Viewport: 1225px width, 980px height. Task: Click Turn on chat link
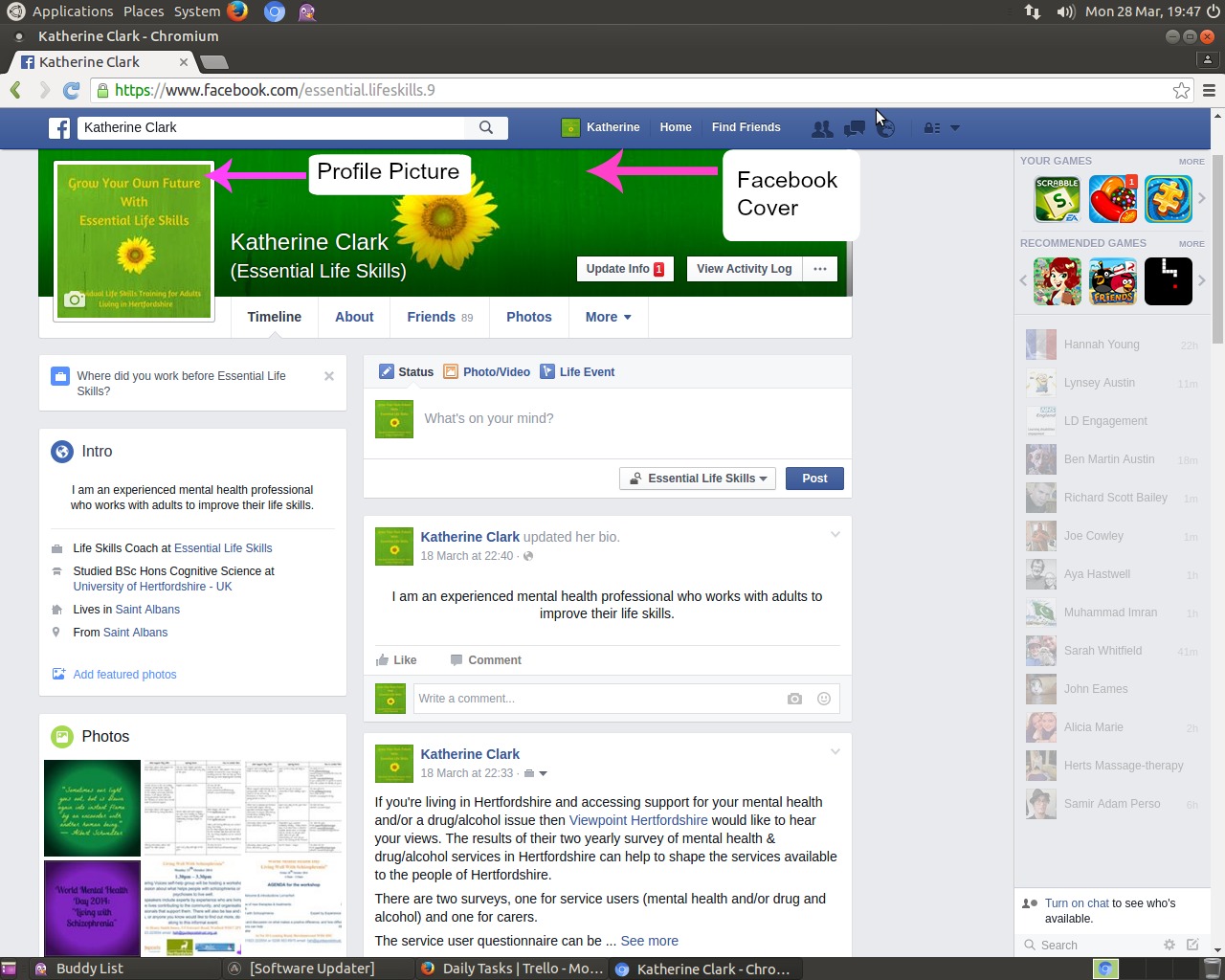pos(1077,903)
